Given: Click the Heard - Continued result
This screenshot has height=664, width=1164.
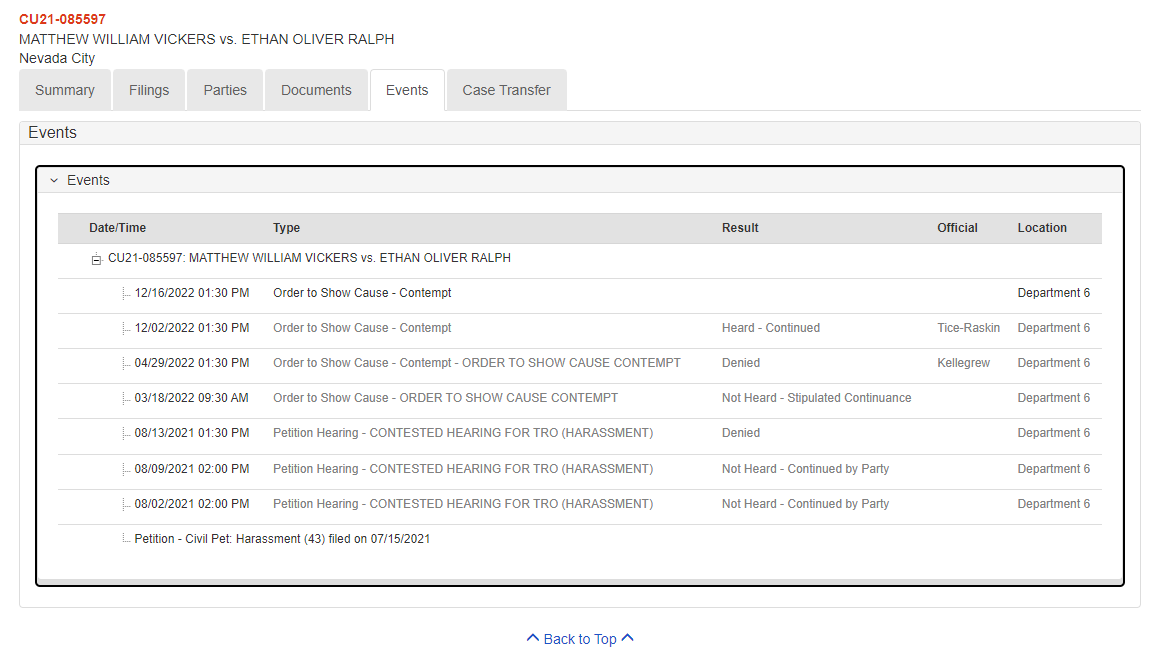Looking at the screenshot, I should 771,328.
